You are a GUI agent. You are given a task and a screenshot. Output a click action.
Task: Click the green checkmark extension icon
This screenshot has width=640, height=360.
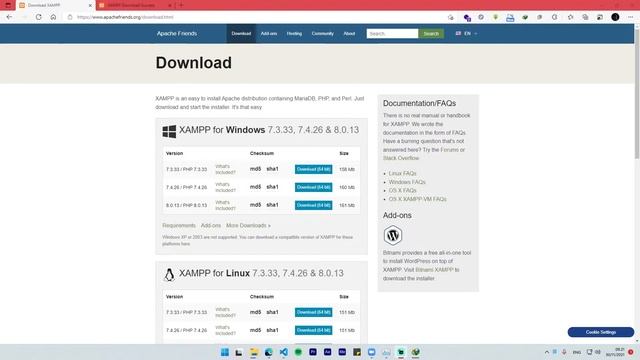pos(525,17)
